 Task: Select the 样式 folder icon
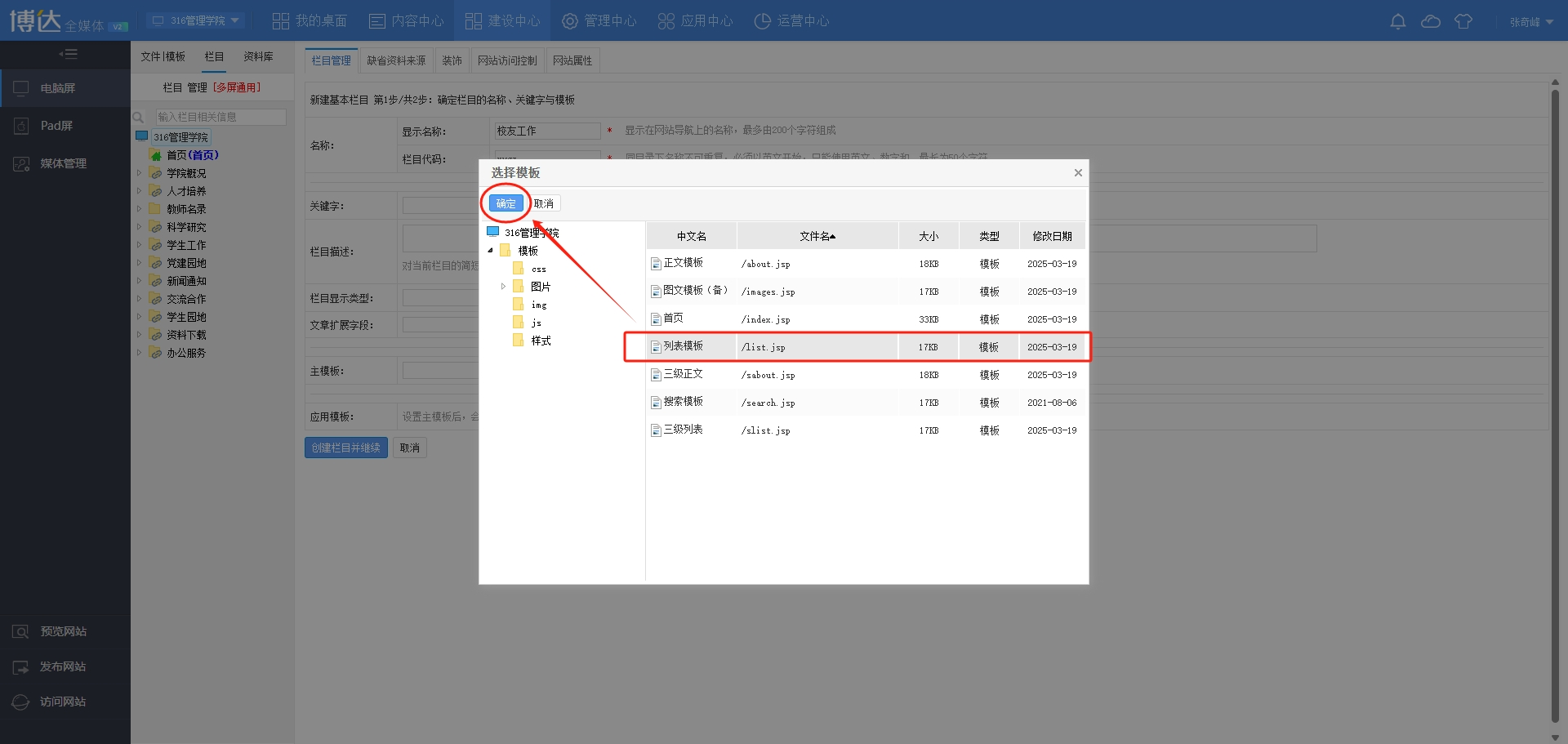519,341
